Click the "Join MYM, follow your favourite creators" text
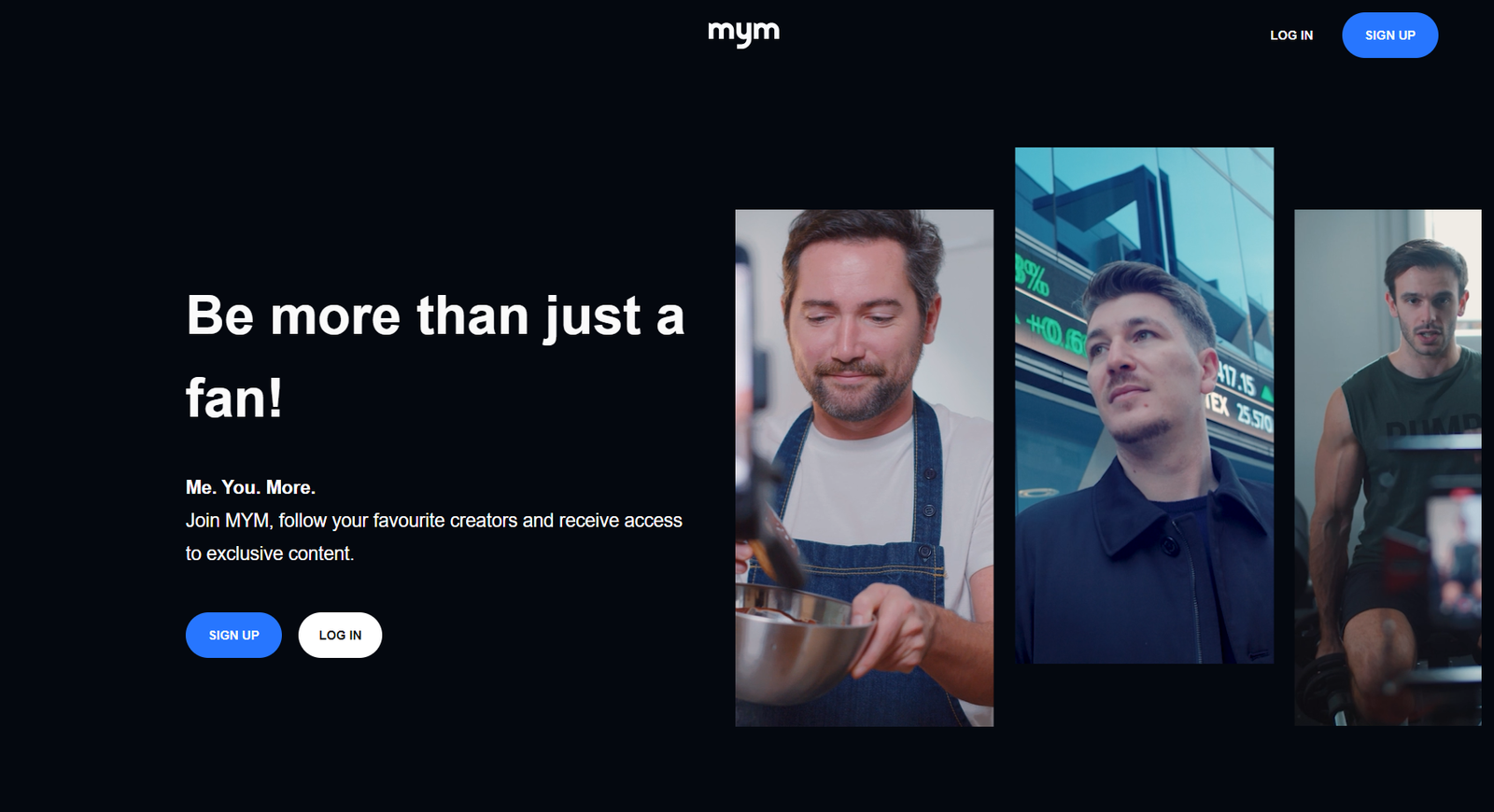The width and height of the screenshot is (1494, 812). 351,521
